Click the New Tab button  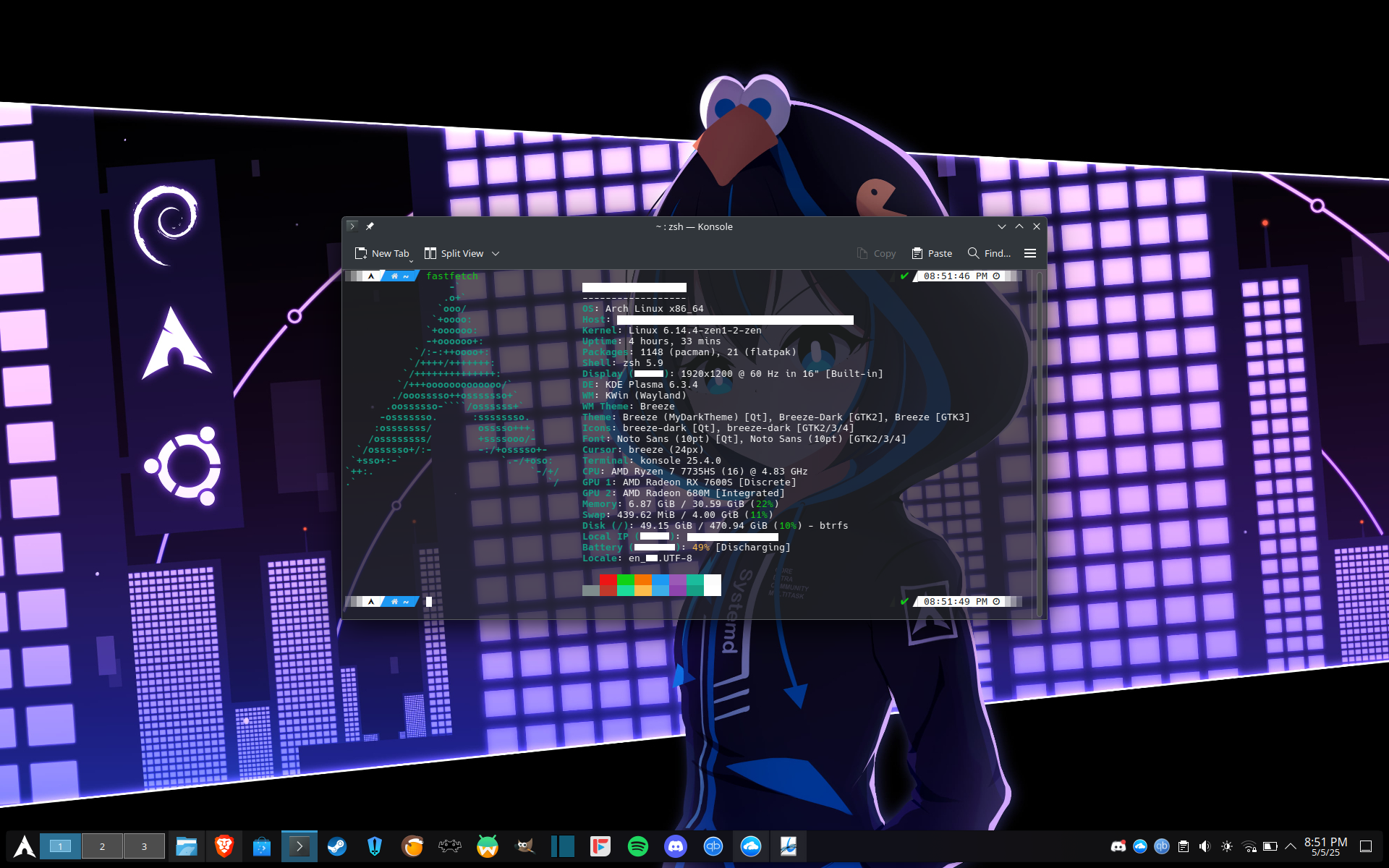pos(383,253)
